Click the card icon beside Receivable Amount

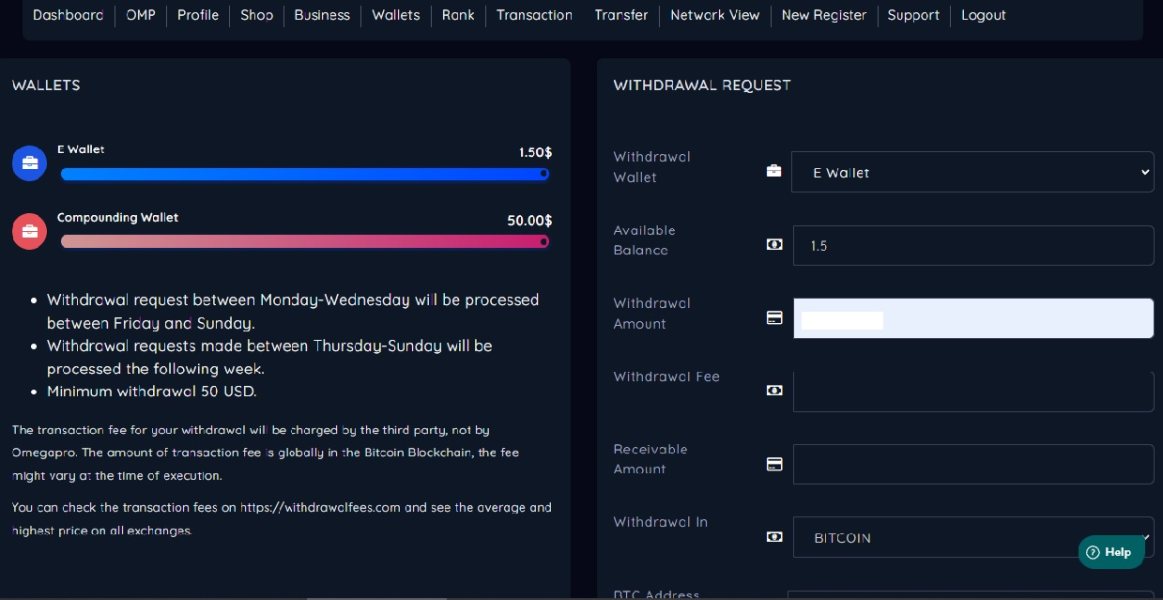(x=773, y=464)
